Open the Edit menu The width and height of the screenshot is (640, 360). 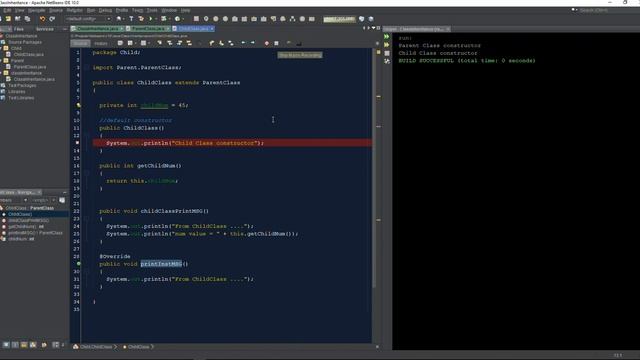7,10
